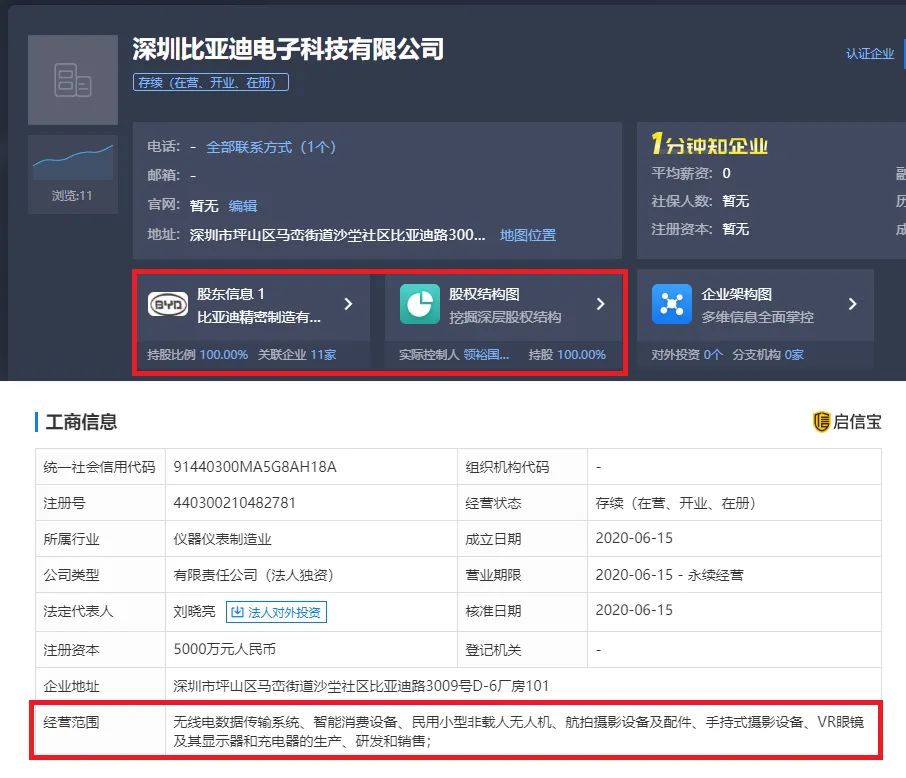Click the 认证企业 link

[870, 54]
